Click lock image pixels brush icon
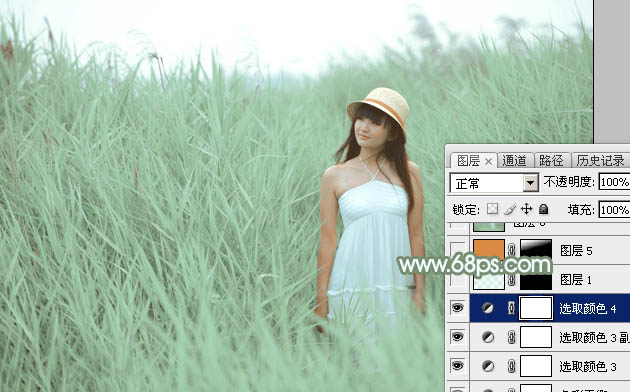The height and width of the screenshot is (392, 630). [x=509, y=209]
